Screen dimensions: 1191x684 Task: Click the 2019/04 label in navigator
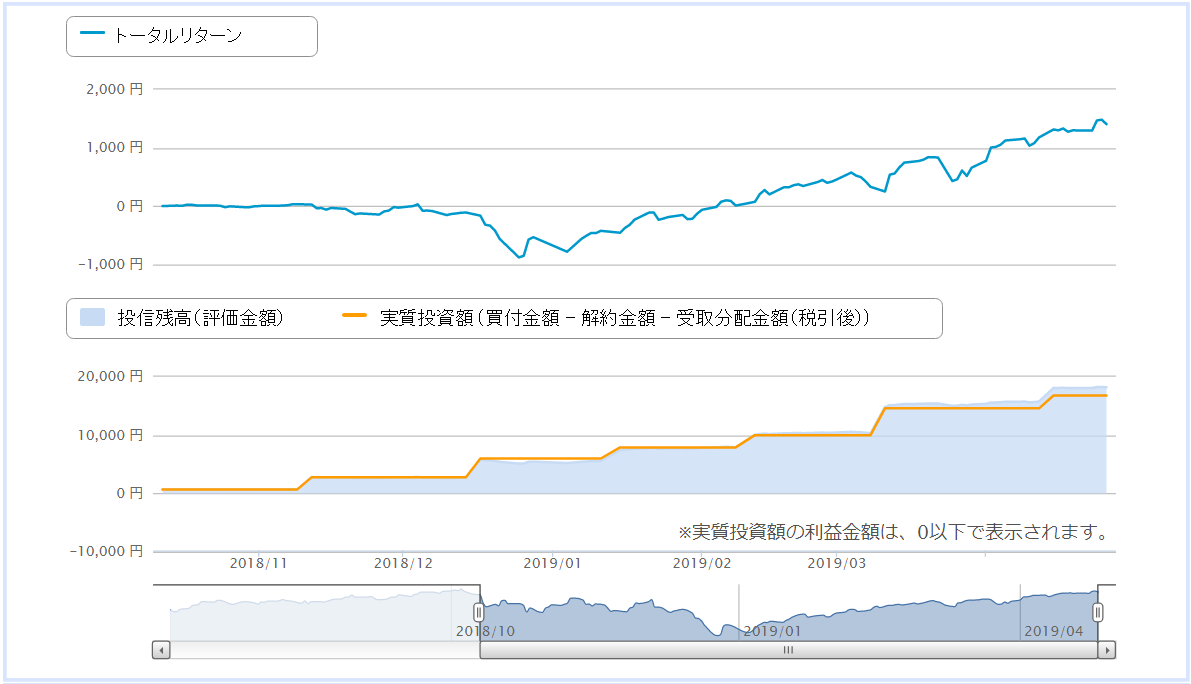point(1054,631)
